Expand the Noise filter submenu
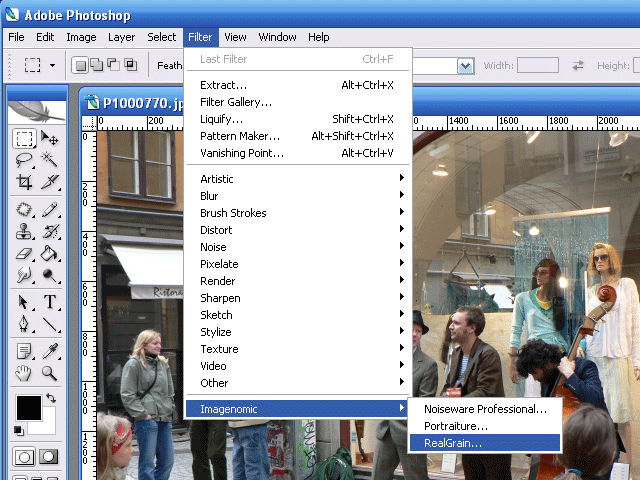Viewport: 640px width, 480px height. [298, 247]
